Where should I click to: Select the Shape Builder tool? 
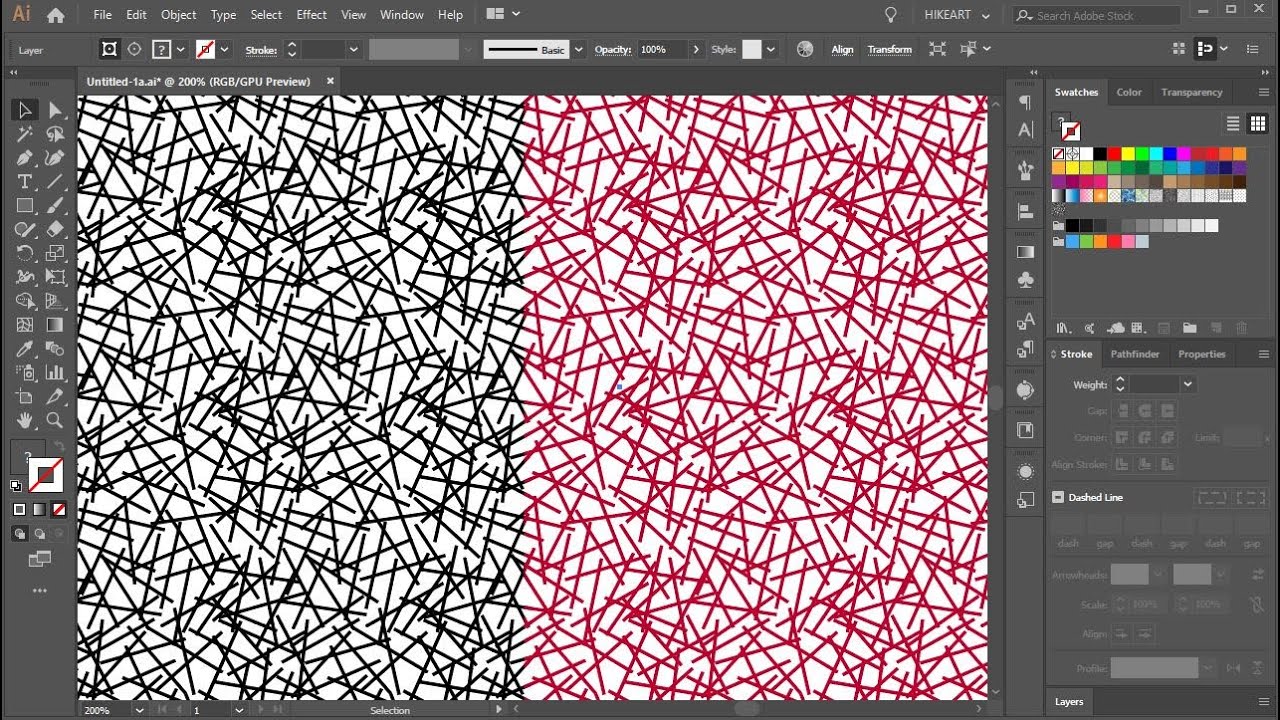coord(25,301)
